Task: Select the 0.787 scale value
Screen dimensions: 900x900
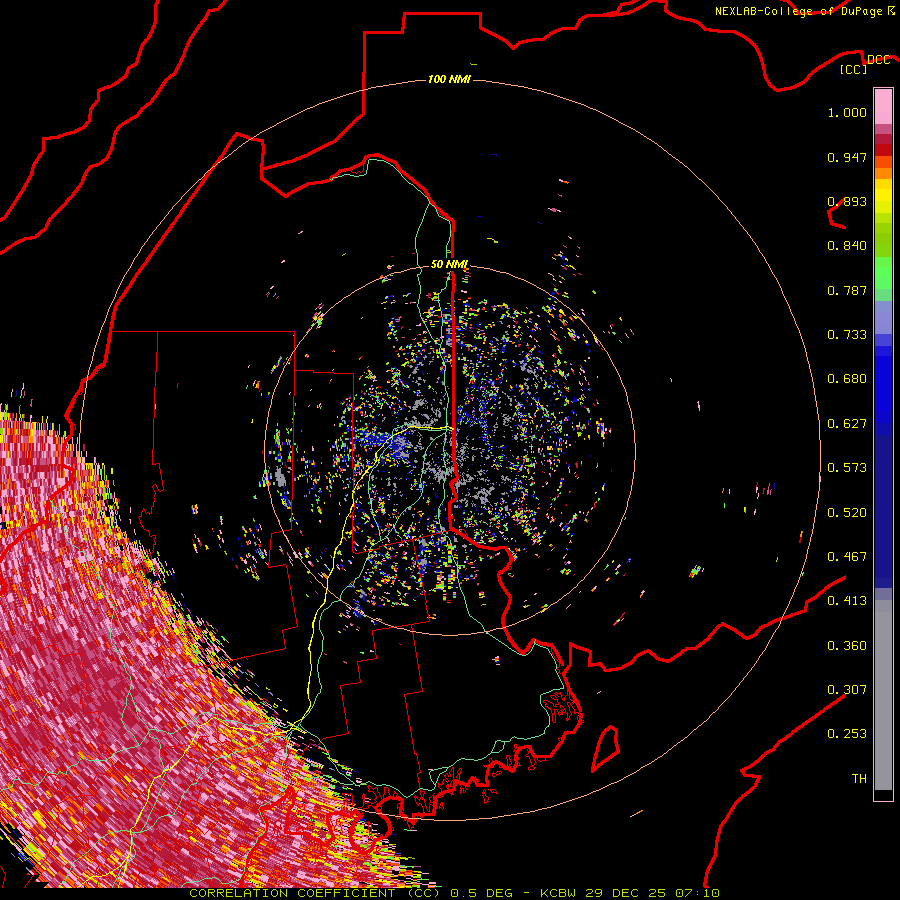Action: click(x=847, y=290)
